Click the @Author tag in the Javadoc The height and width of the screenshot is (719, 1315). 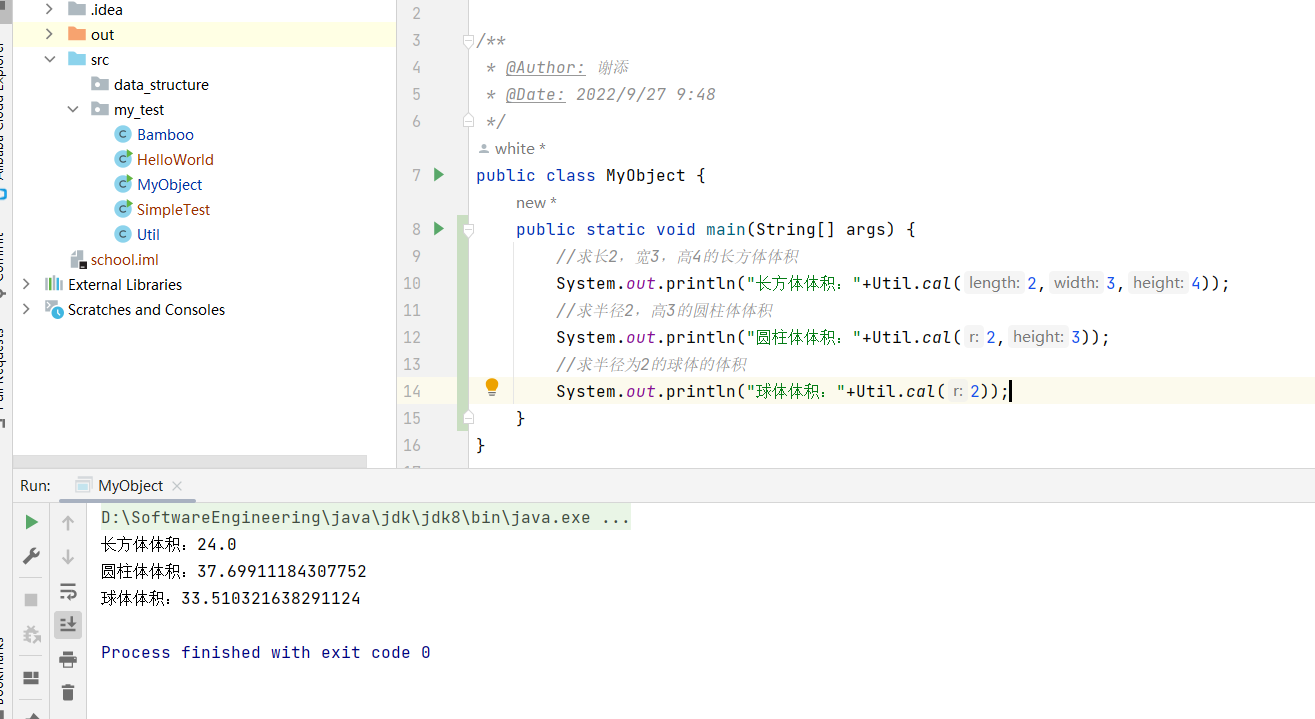point(545,67)
